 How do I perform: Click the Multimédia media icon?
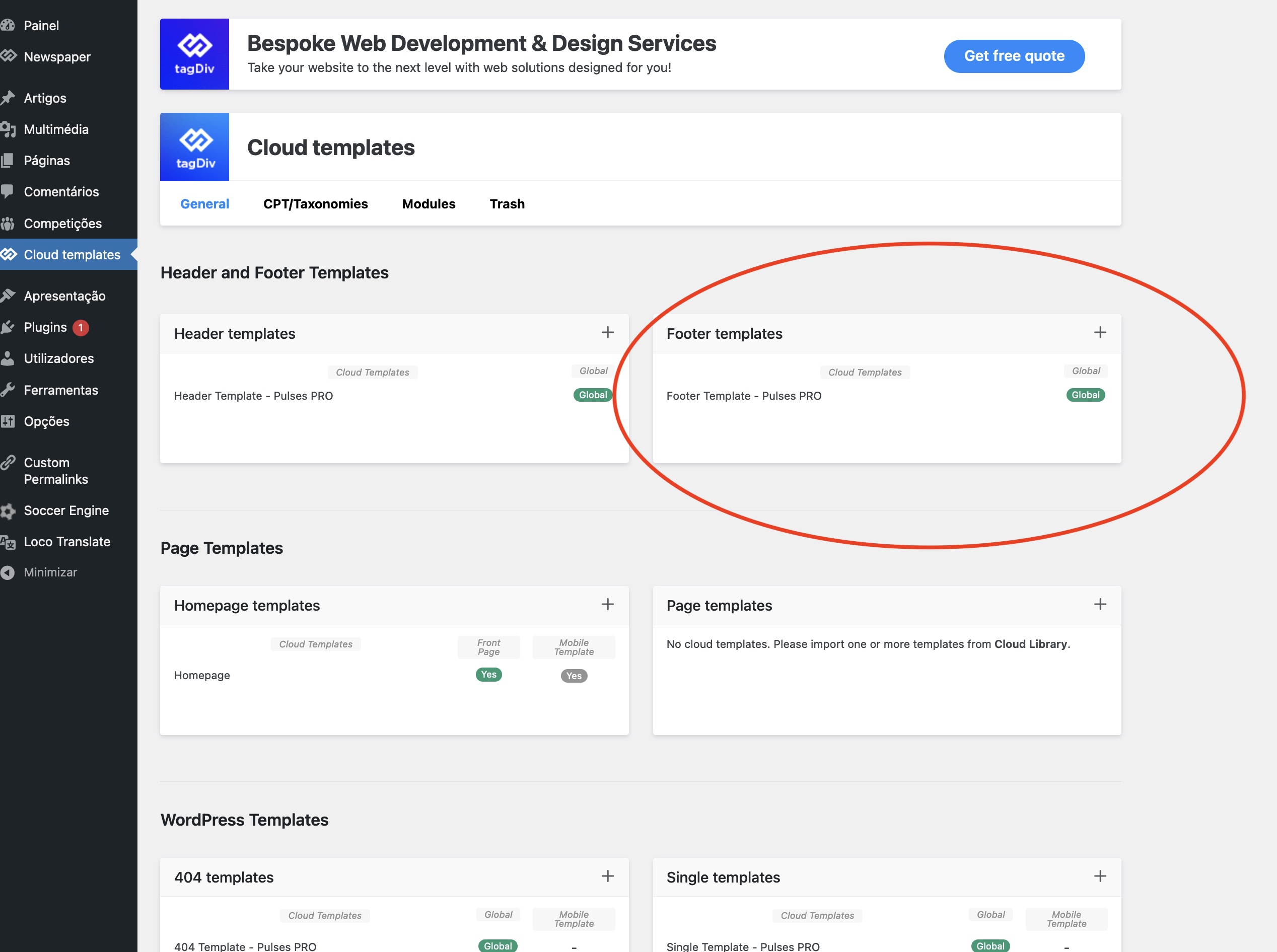pyautogui.click(x=8, y=129)
